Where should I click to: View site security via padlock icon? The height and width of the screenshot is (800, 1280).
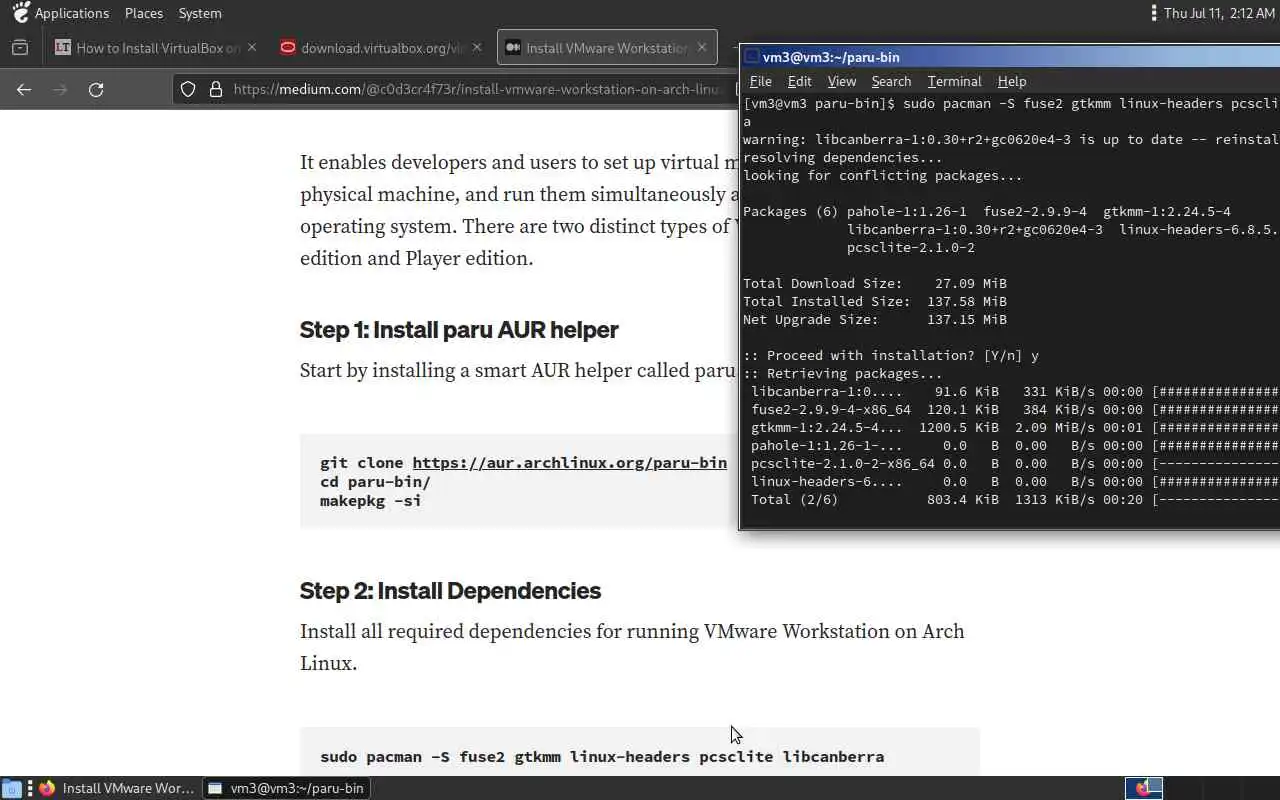(x=215, y=89)
